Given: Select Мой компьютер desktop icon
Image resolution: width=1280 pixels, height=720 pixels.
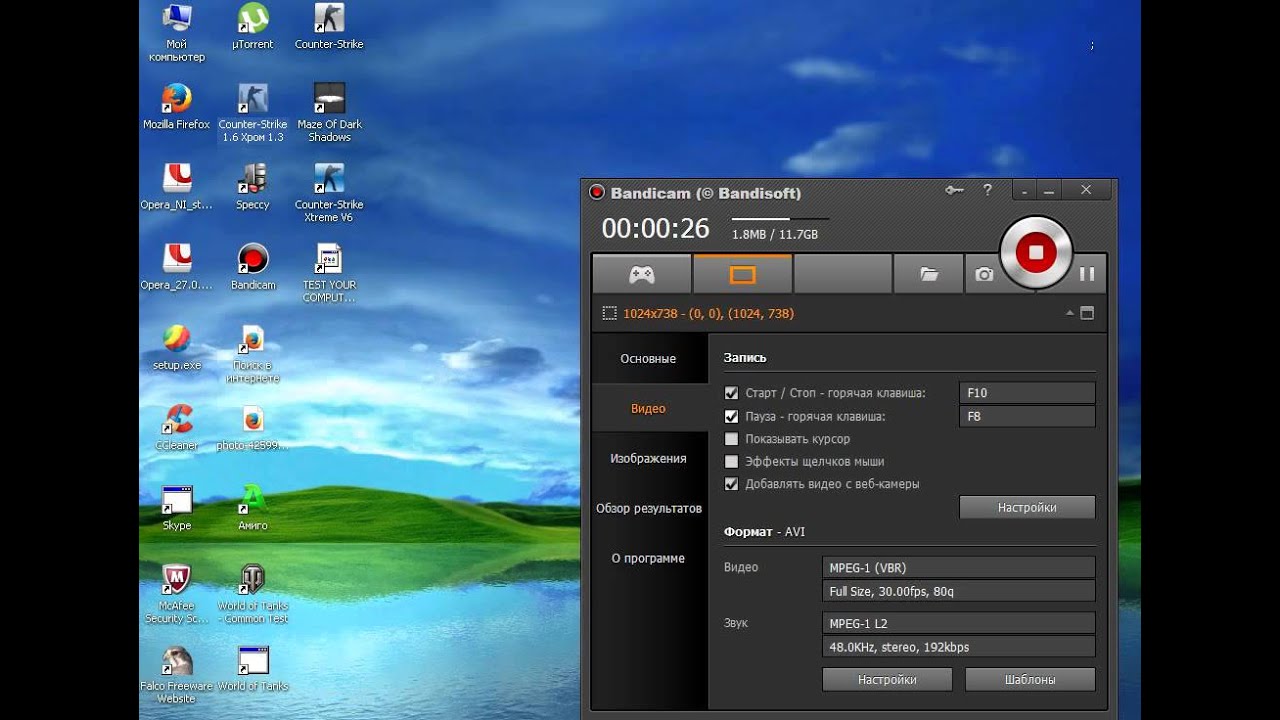Looking at the screenshot, I should (177, 33).
